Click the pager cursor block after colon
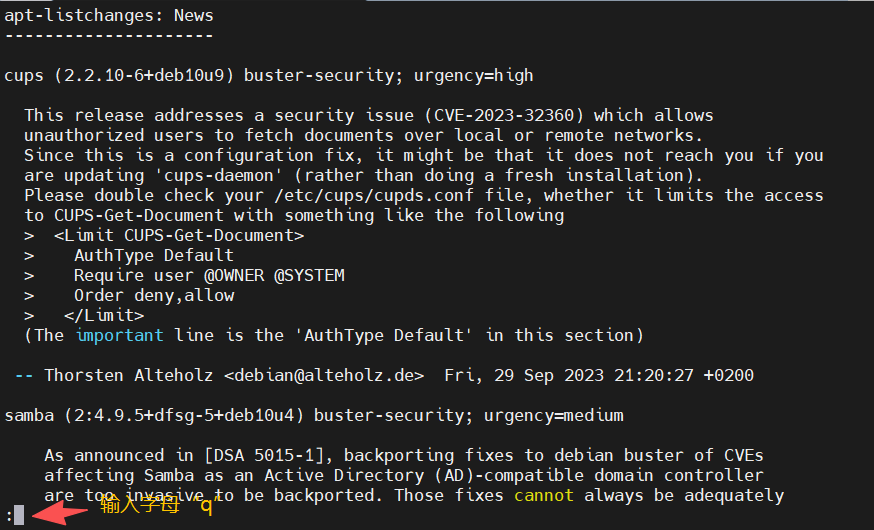The width and height of the screenshot is (874, 530). [x=19, y=515]
